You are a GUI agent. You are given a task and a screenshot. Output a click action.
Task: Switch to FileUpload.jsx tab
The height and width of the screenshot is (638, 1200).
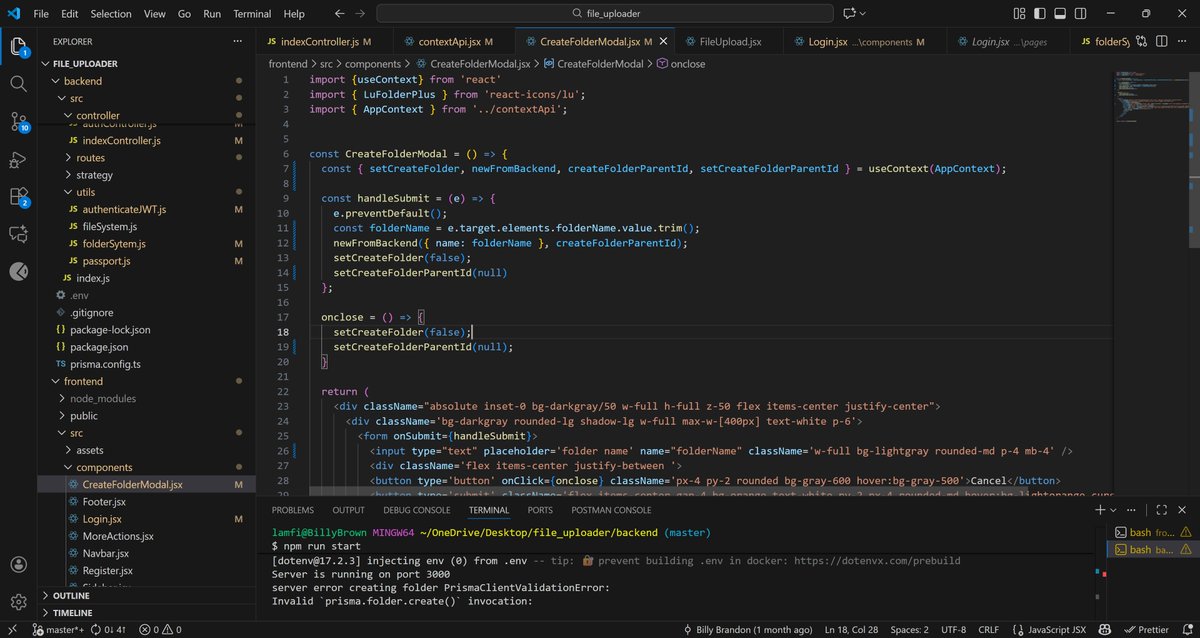tap(730, 42)
